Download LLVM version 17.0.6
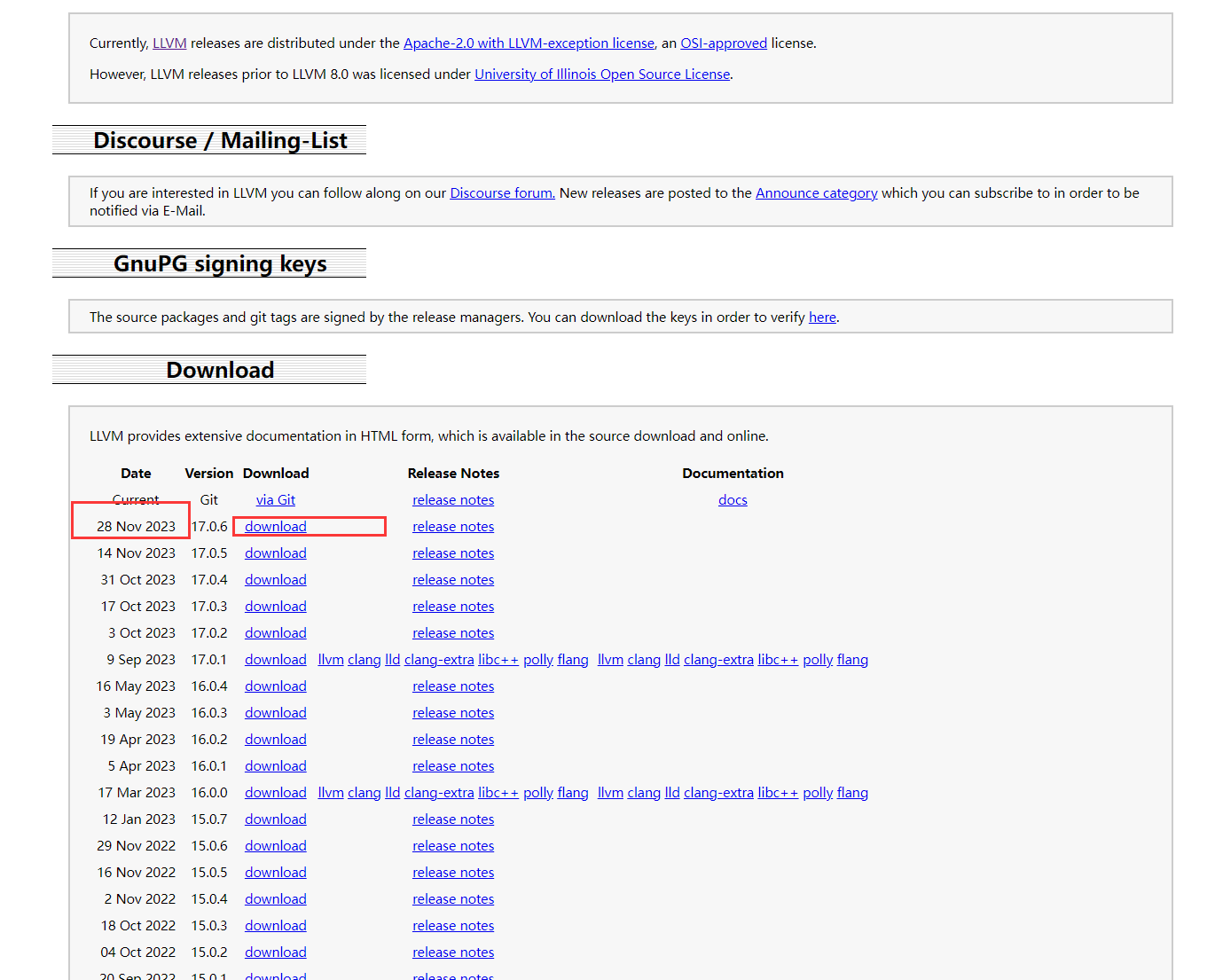The width and height of the screenshot is (1215, 980). click(276, 527)
